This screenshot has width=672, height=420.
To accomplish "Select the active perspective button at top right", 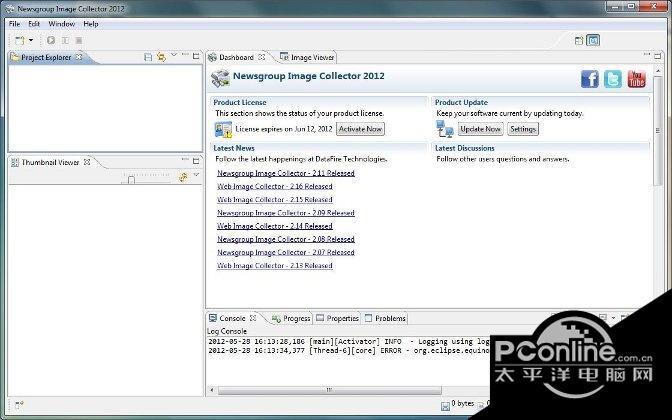I will click(x=593, y=40).
